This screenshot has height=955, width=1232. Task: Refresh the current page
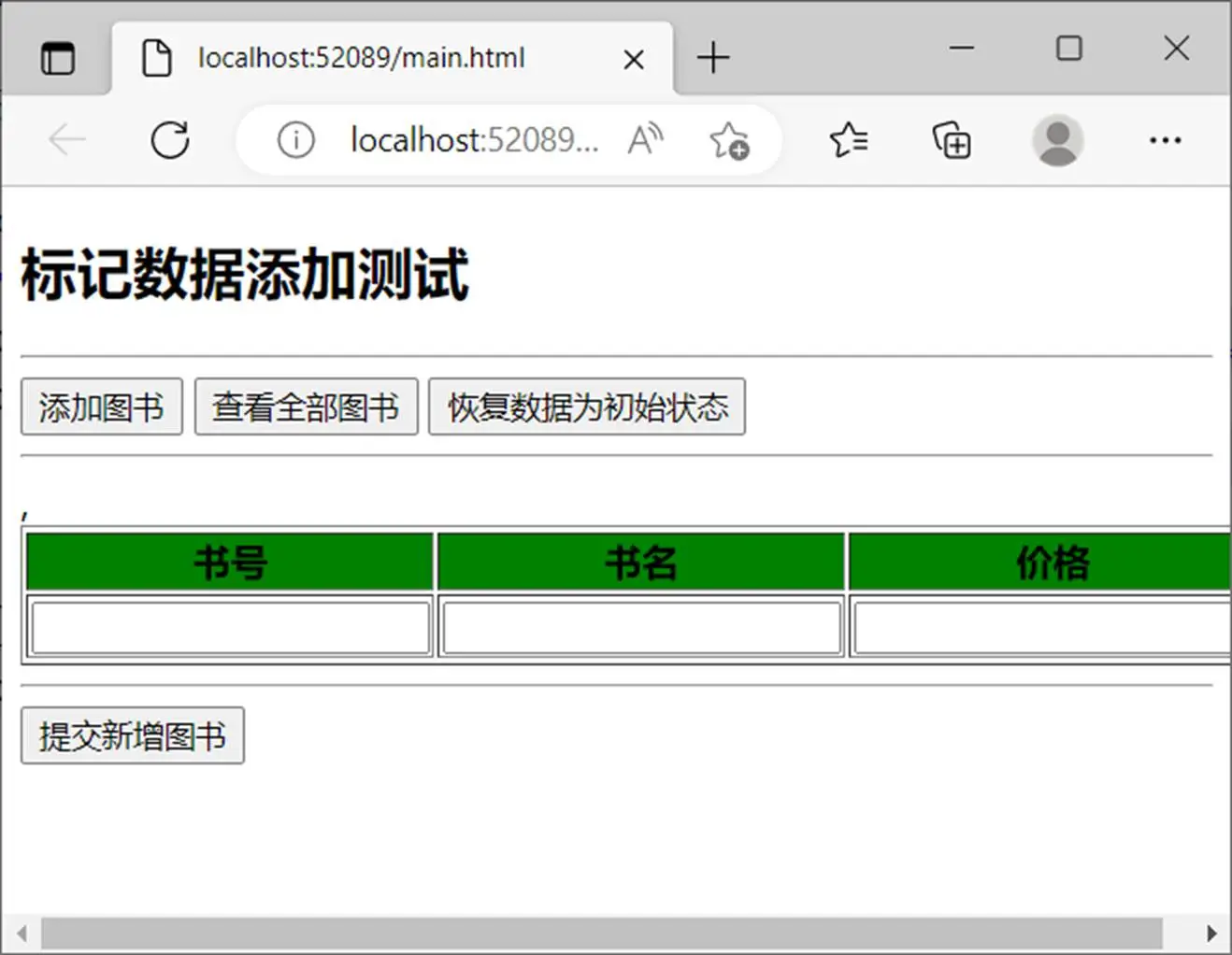click(x=170, y=140)
